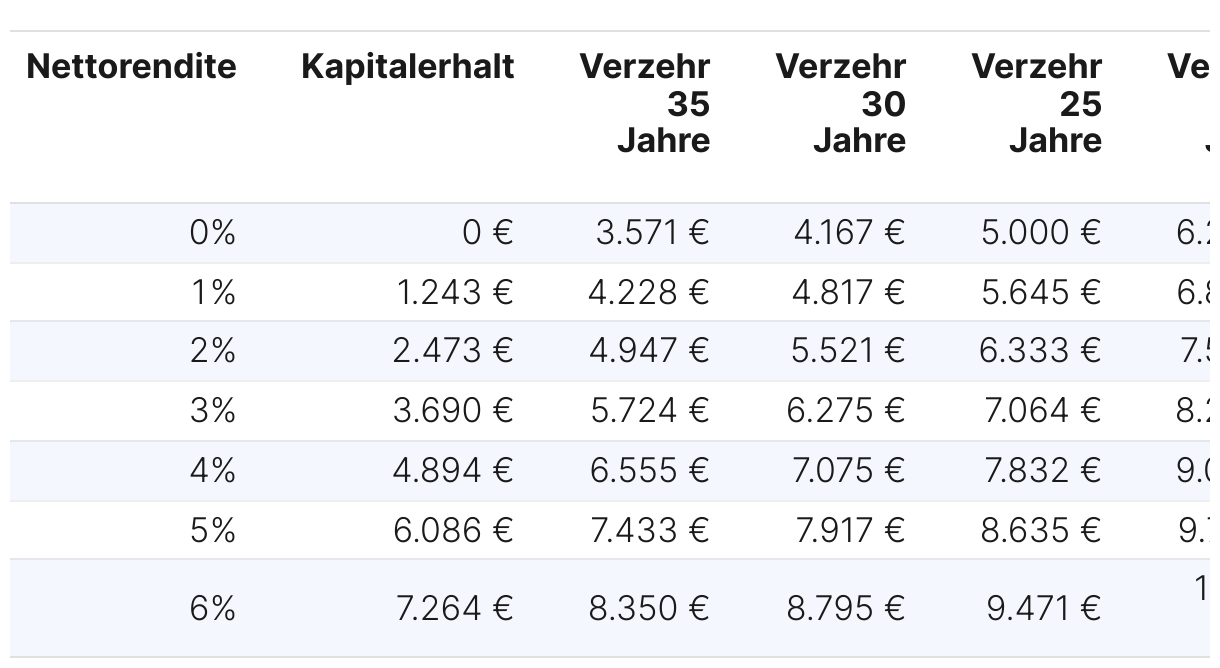Select the Verzehr 30 Jahre header

click(841, 103)
